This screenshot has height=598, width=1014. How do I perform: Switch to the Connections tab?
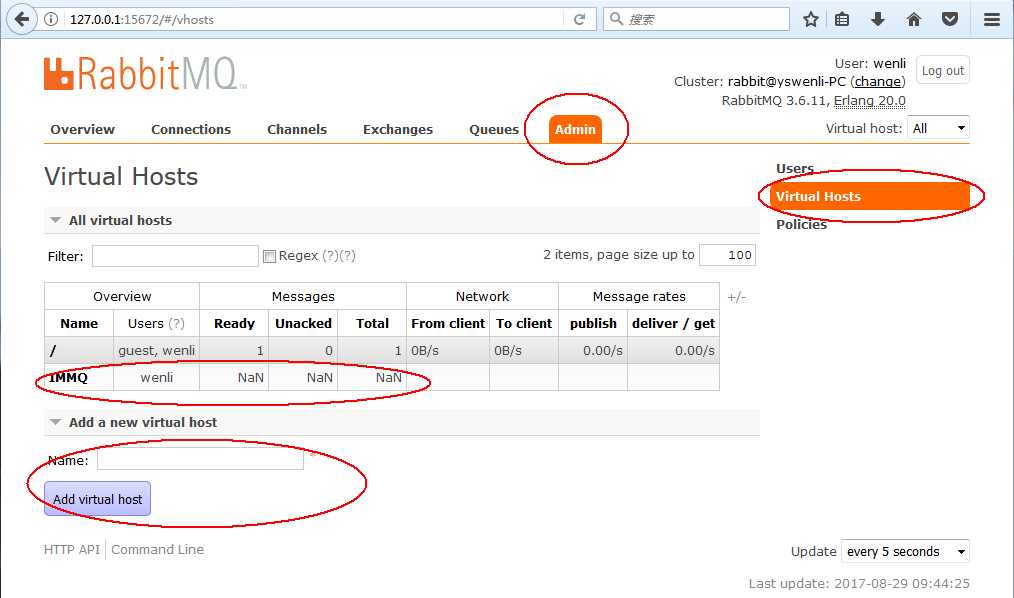(191, 129)
